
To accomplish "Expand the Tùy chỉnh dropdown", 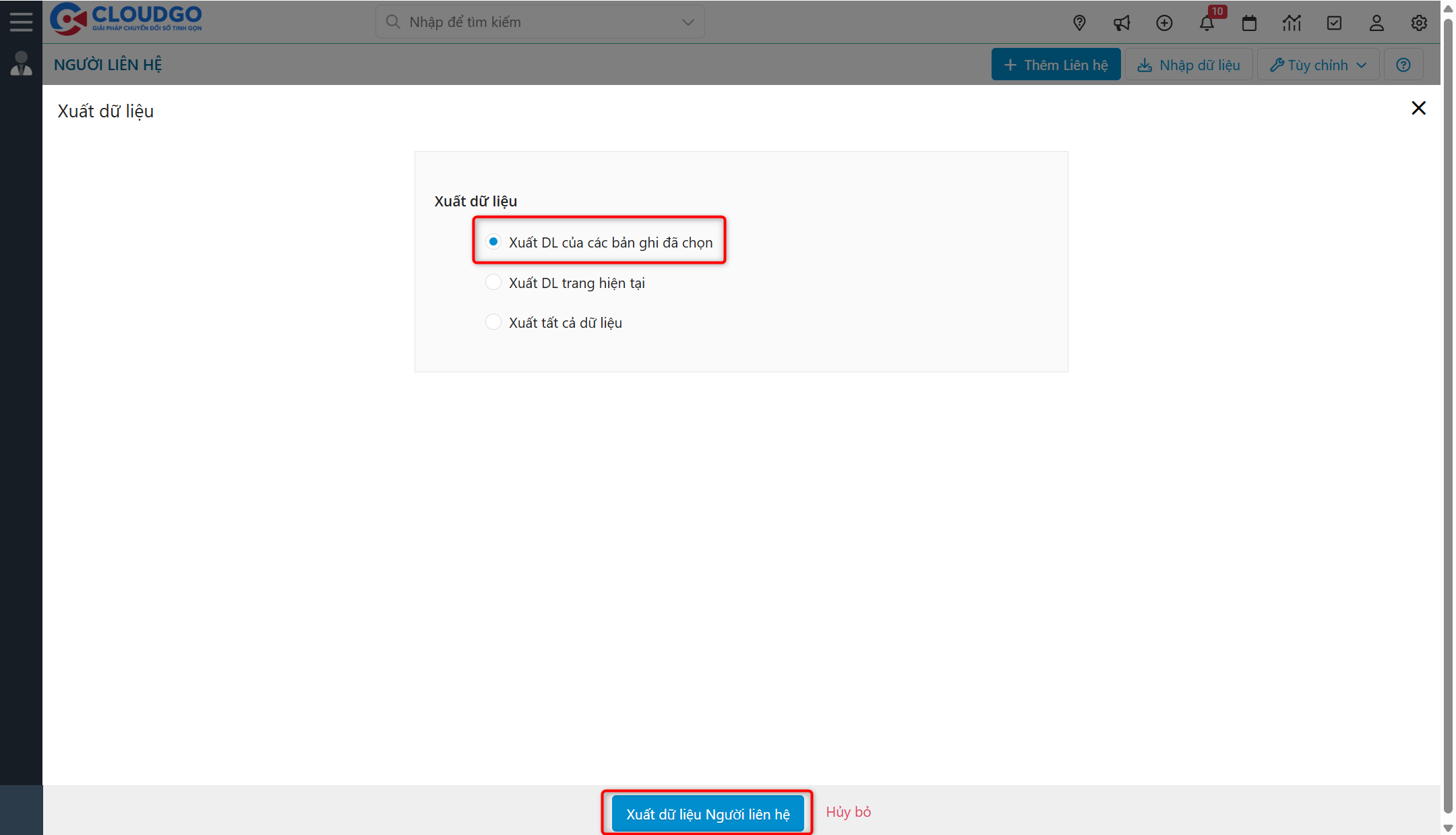I will point(1317,64).
